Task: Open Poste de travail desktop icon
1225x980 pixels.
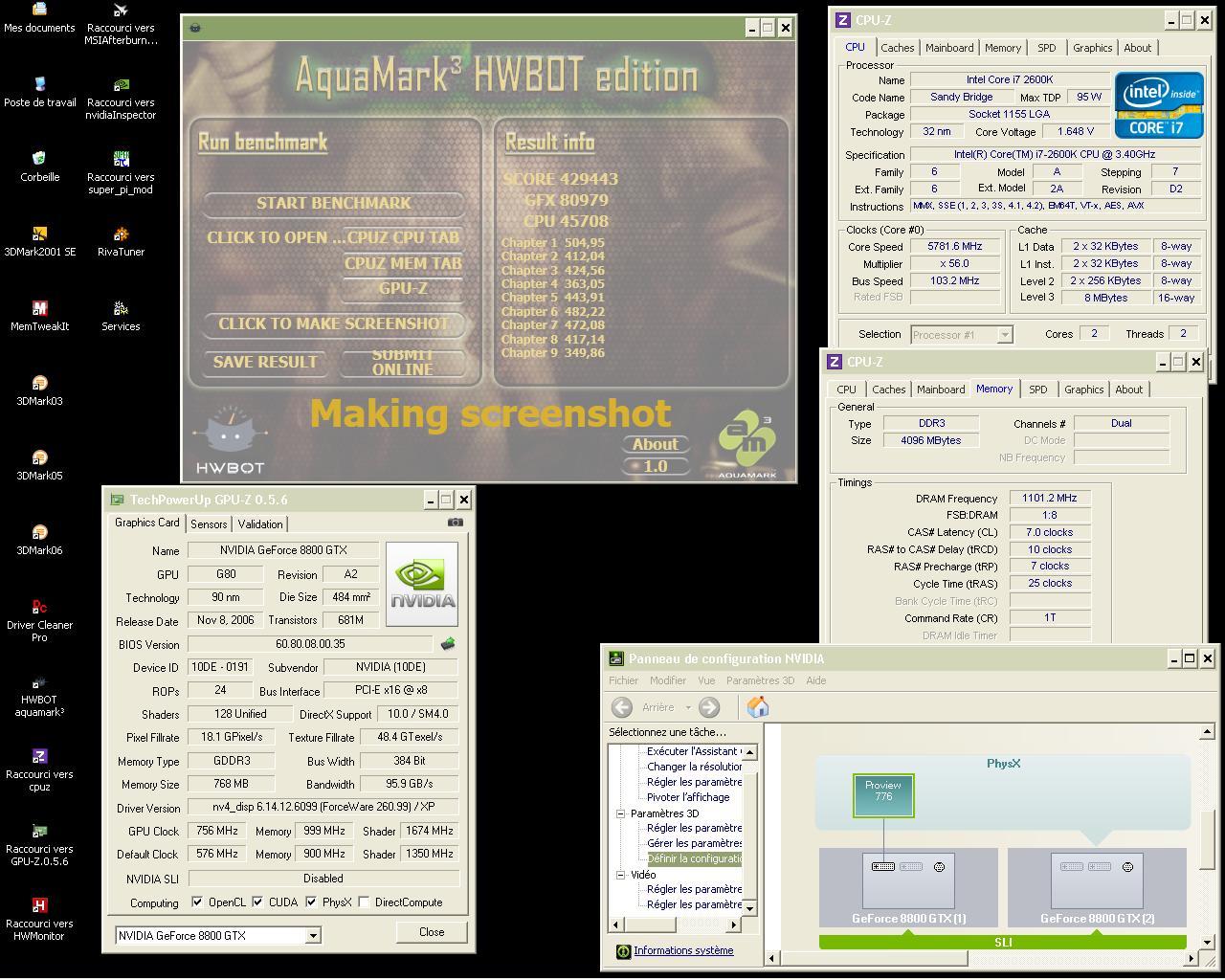Action: [39, 84]
